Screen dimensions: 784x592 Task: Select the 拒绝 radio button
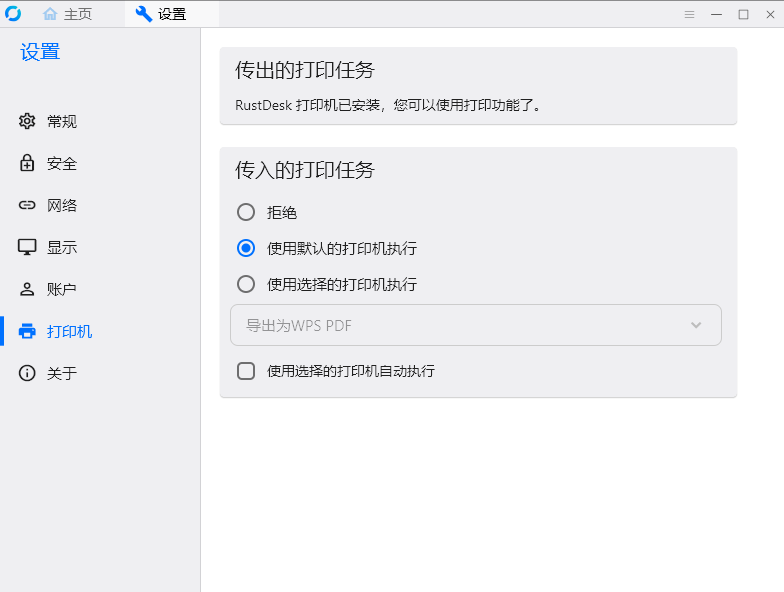coord(246,212)
